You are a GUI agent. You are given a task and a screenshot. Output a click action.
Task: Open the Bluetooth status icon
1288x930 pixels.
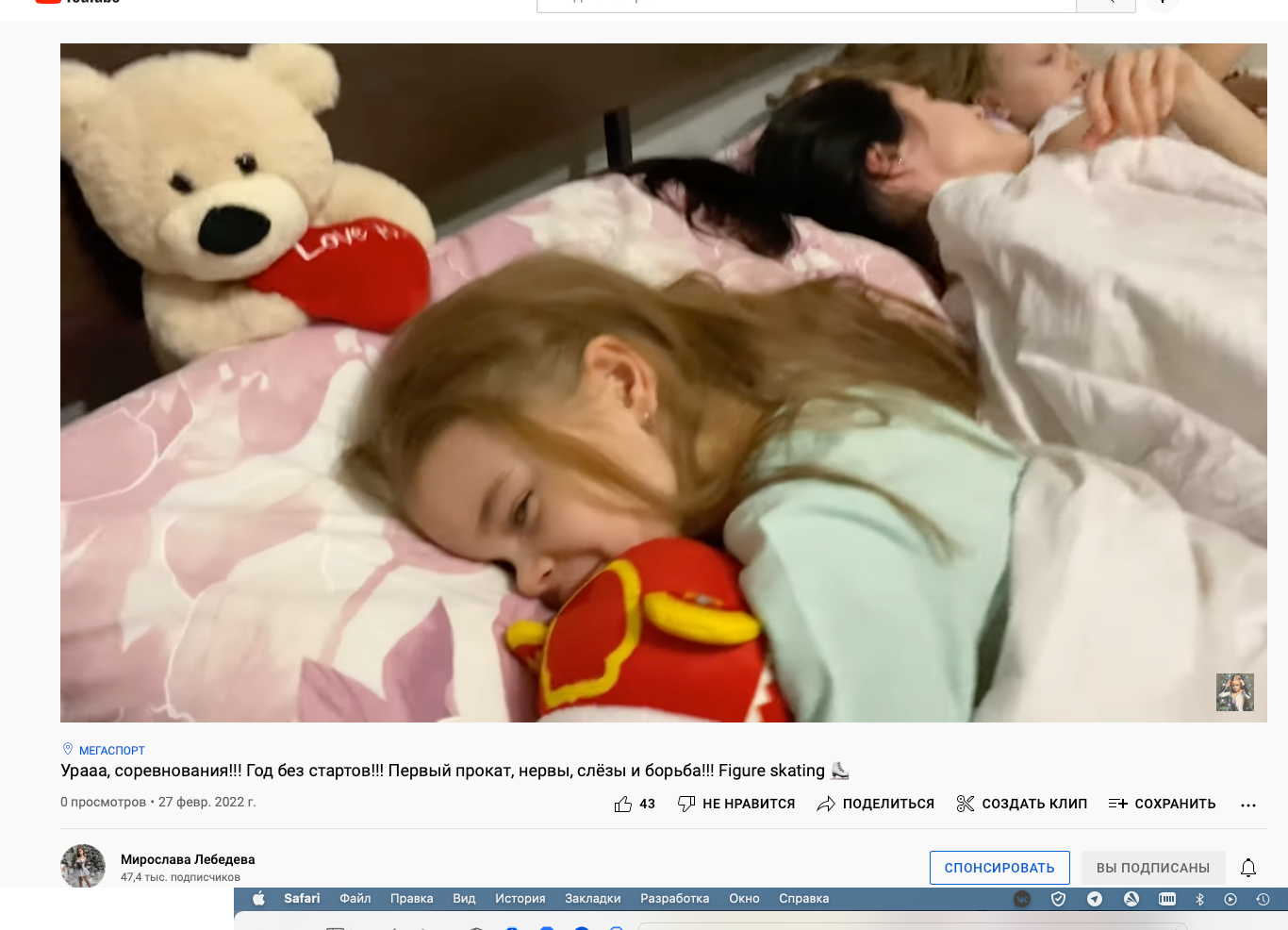(x=1199, y=900)
